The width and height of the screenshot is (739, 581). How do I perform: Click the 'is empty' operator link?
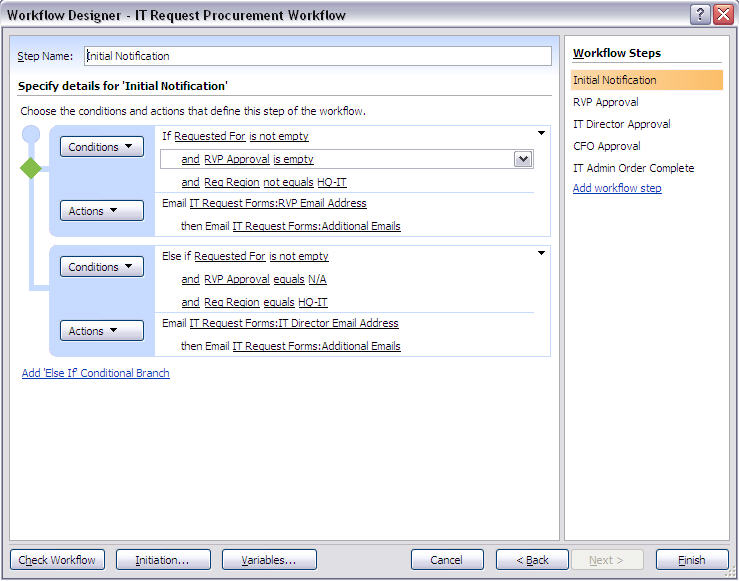[293, 159]
